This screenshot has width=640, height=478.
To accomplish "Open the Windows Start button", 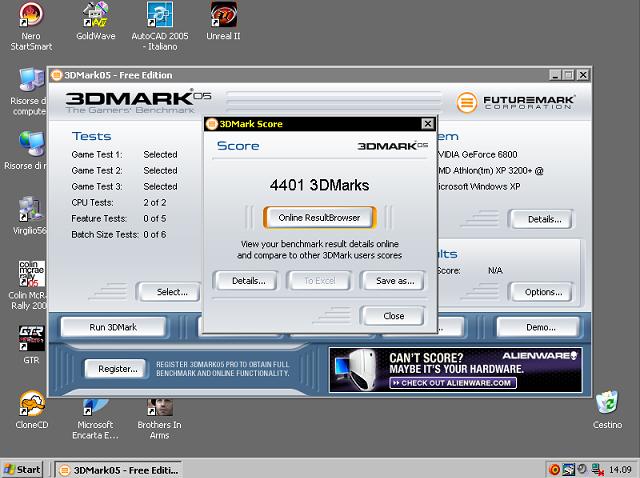I will tap(22, 470).
